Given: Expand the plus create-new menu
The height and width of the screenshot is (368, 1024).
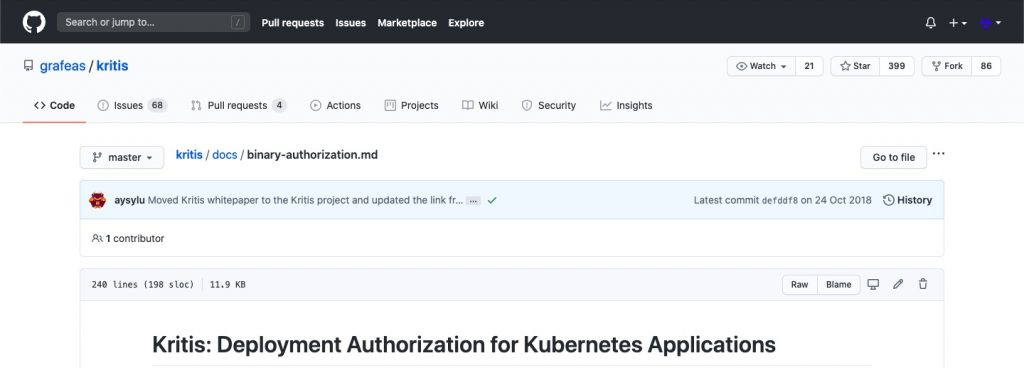Looking at the screenshot, I should point(958,23).
